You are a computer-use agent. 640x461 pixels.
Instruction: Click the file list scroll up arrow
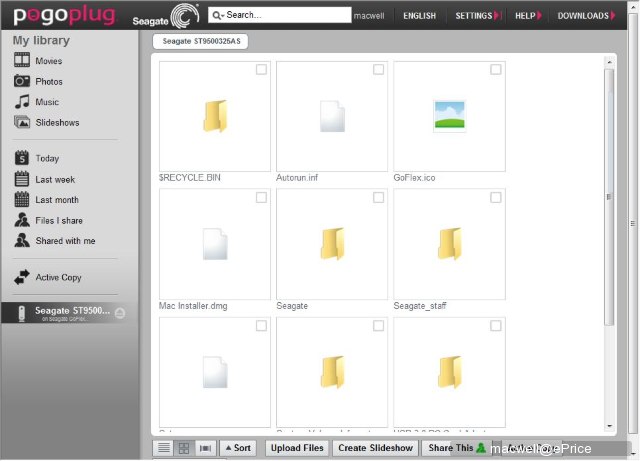[x=609, y=62]
